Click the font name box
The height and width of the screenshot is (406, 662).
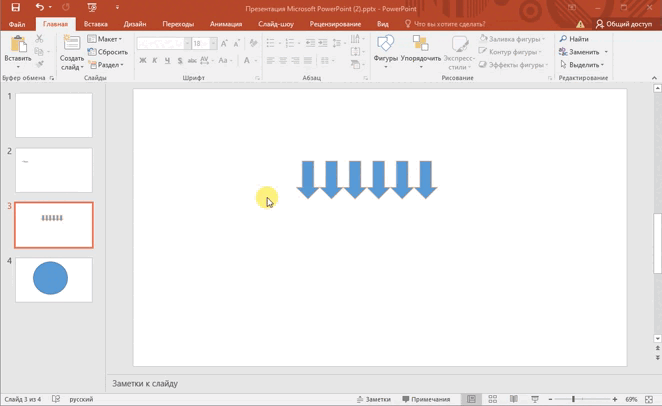tap(160, 43)
